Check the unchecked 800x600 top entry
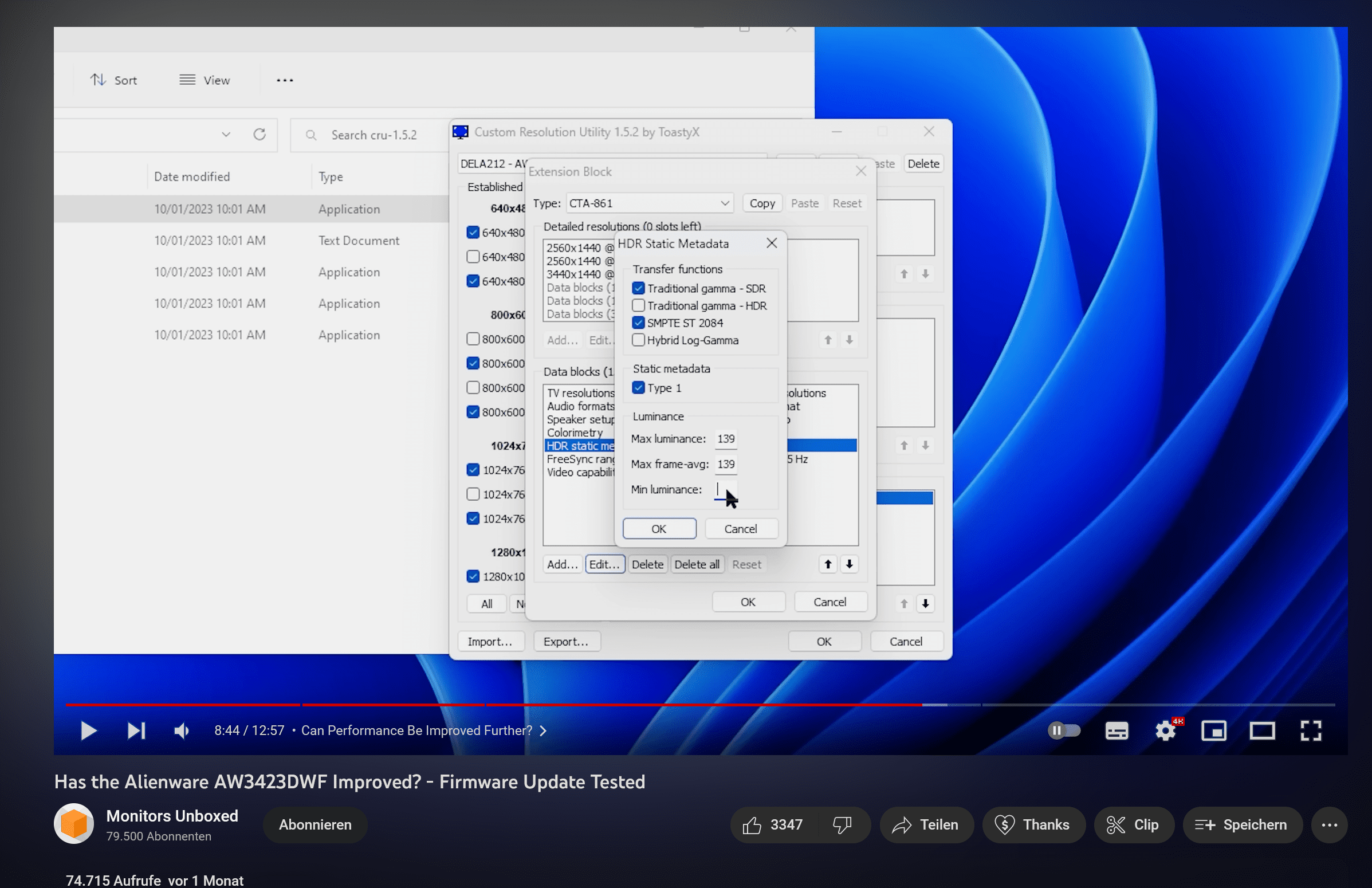 point(473,339)
